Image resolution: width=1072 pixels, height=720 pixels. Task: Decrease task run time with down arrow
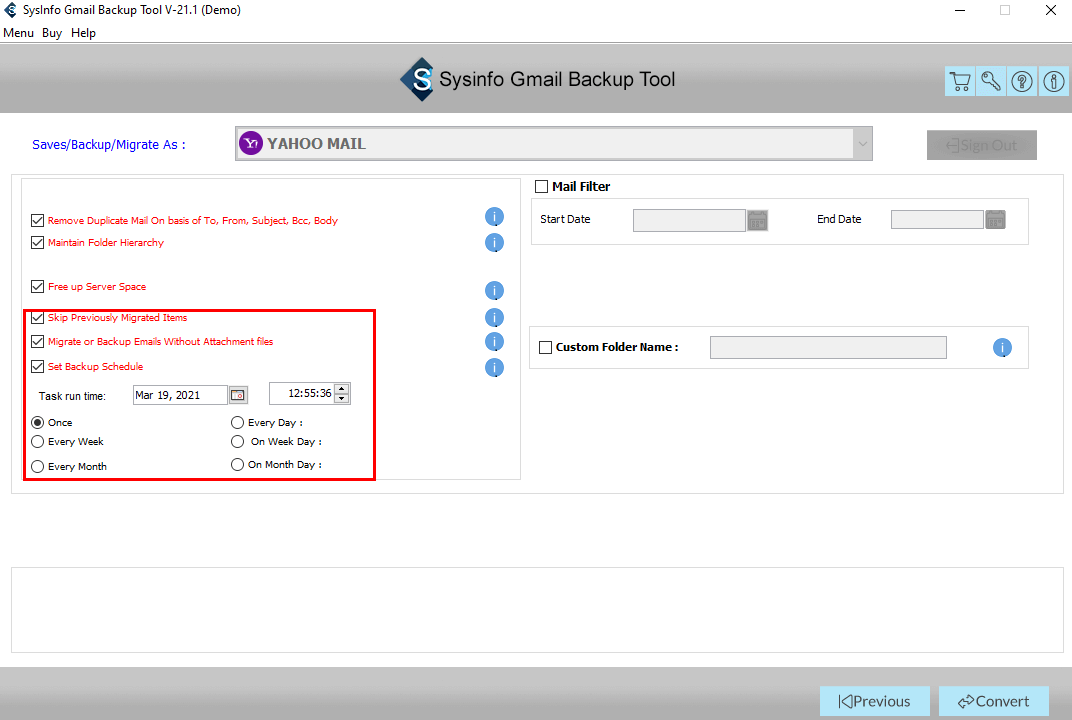(342, 399)
